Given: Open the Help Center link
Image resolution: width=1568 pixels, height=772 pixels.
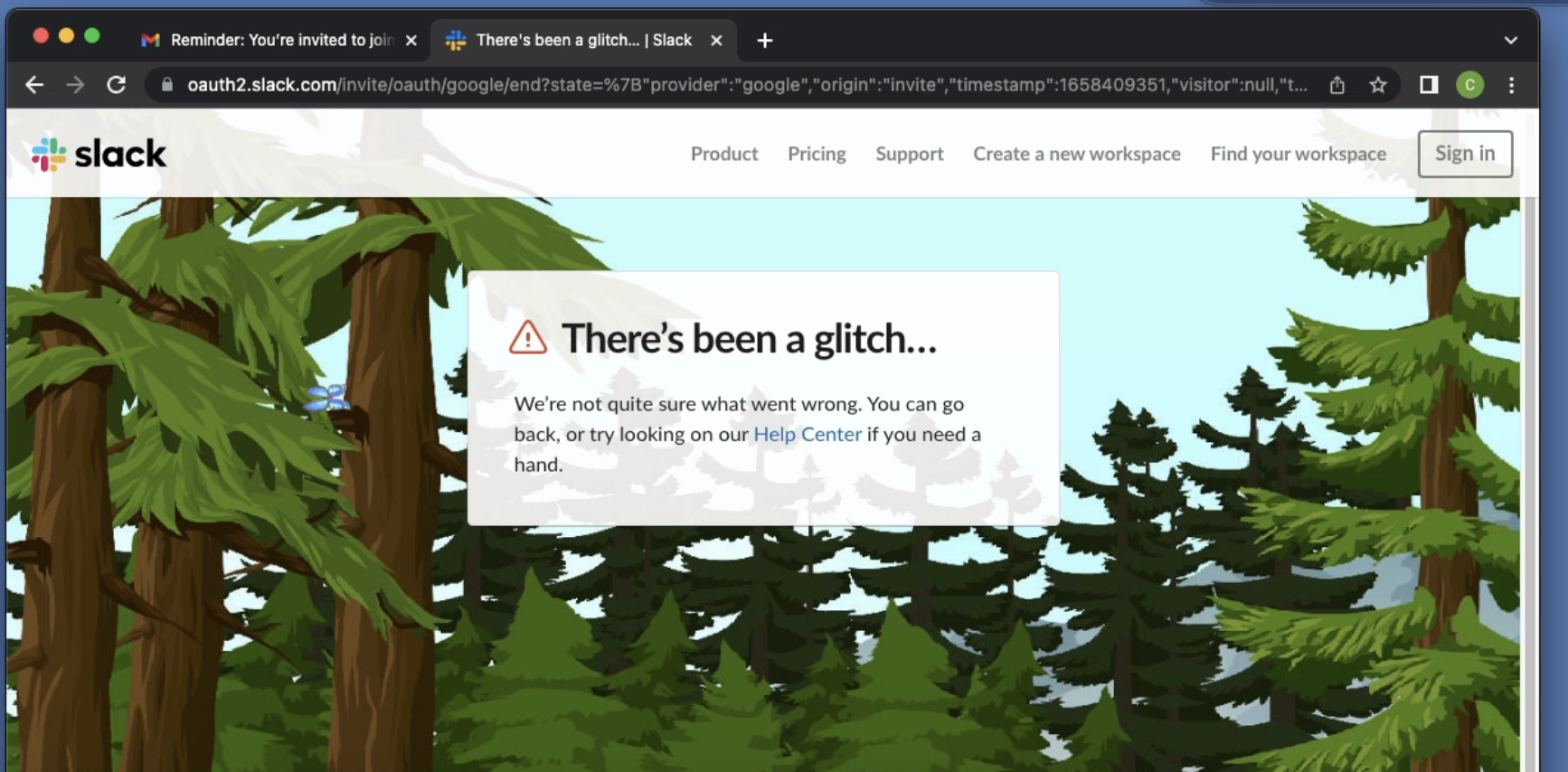Looking at the screenshot, I should 808,434.
